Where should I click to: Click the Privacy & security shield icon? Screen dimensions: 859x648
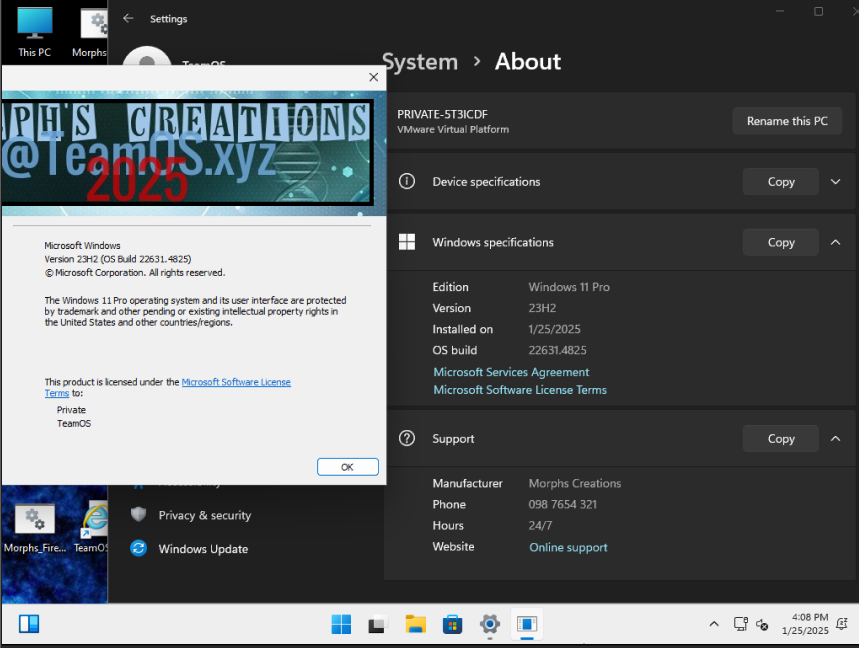pos(139,515)
